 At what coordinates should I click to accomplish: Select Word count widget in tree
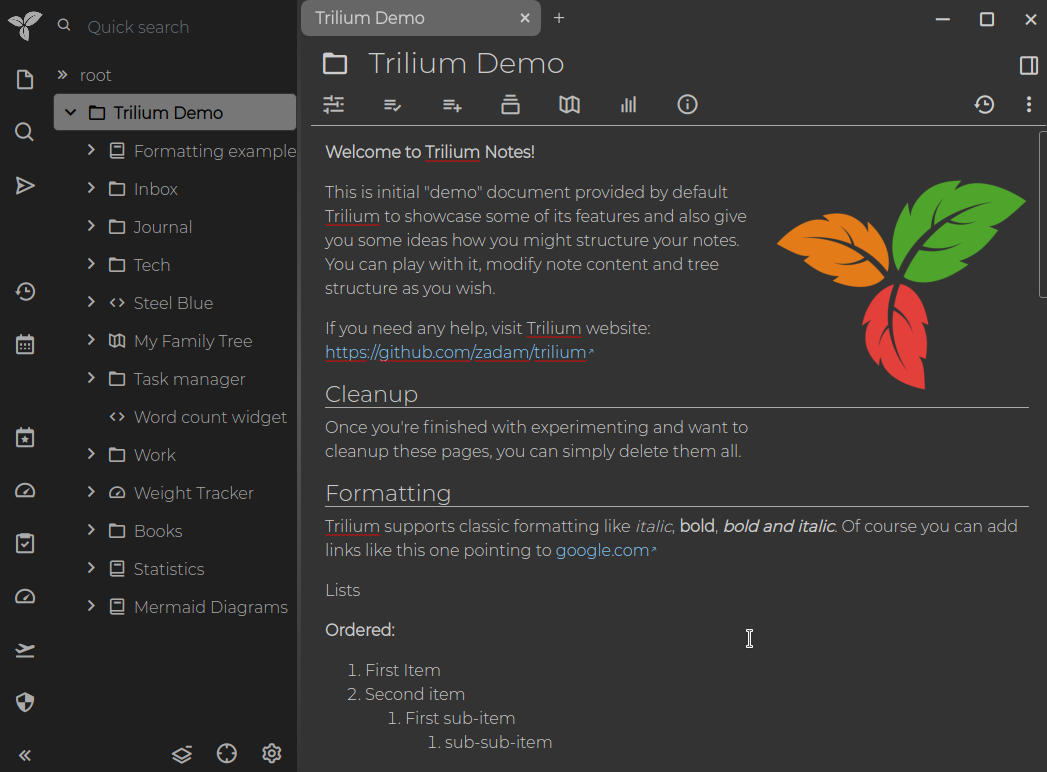[x=210, y=417]
